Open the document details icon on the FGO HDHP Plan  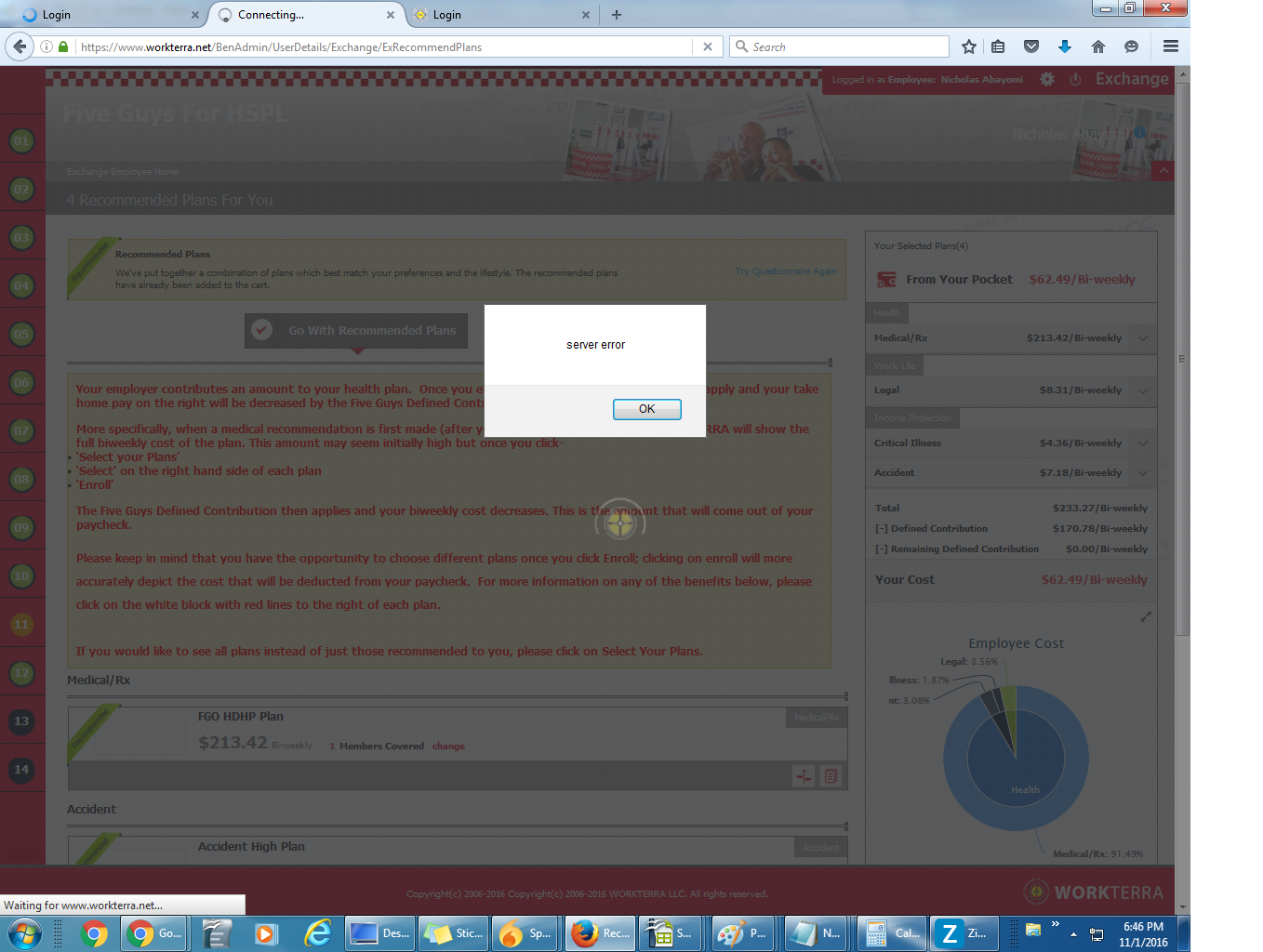[831, 775]
